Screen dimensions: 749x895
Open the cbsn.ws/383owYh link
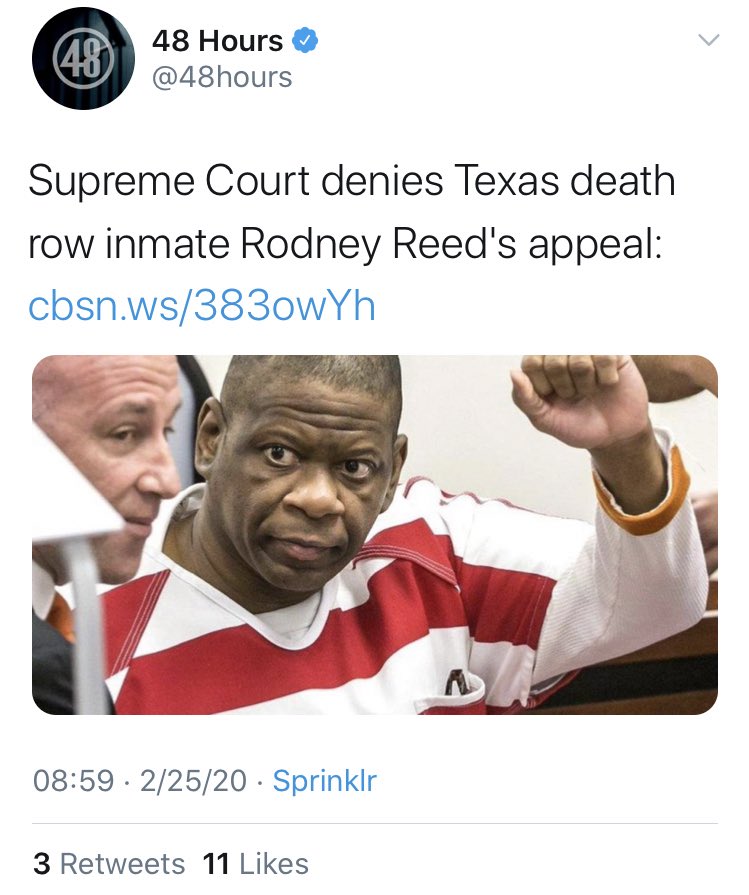202,305
